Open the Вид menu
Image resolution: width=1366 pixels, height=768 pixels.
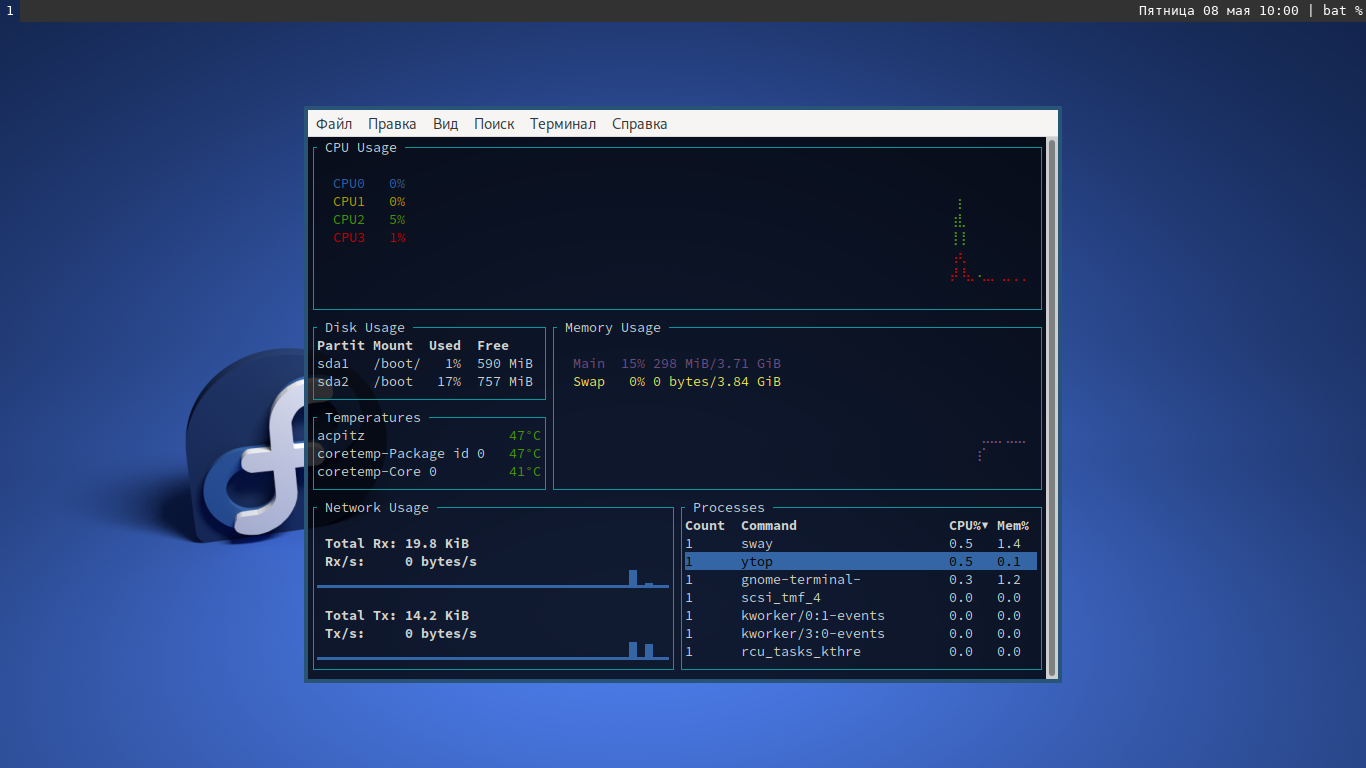[x=445, y=124]
